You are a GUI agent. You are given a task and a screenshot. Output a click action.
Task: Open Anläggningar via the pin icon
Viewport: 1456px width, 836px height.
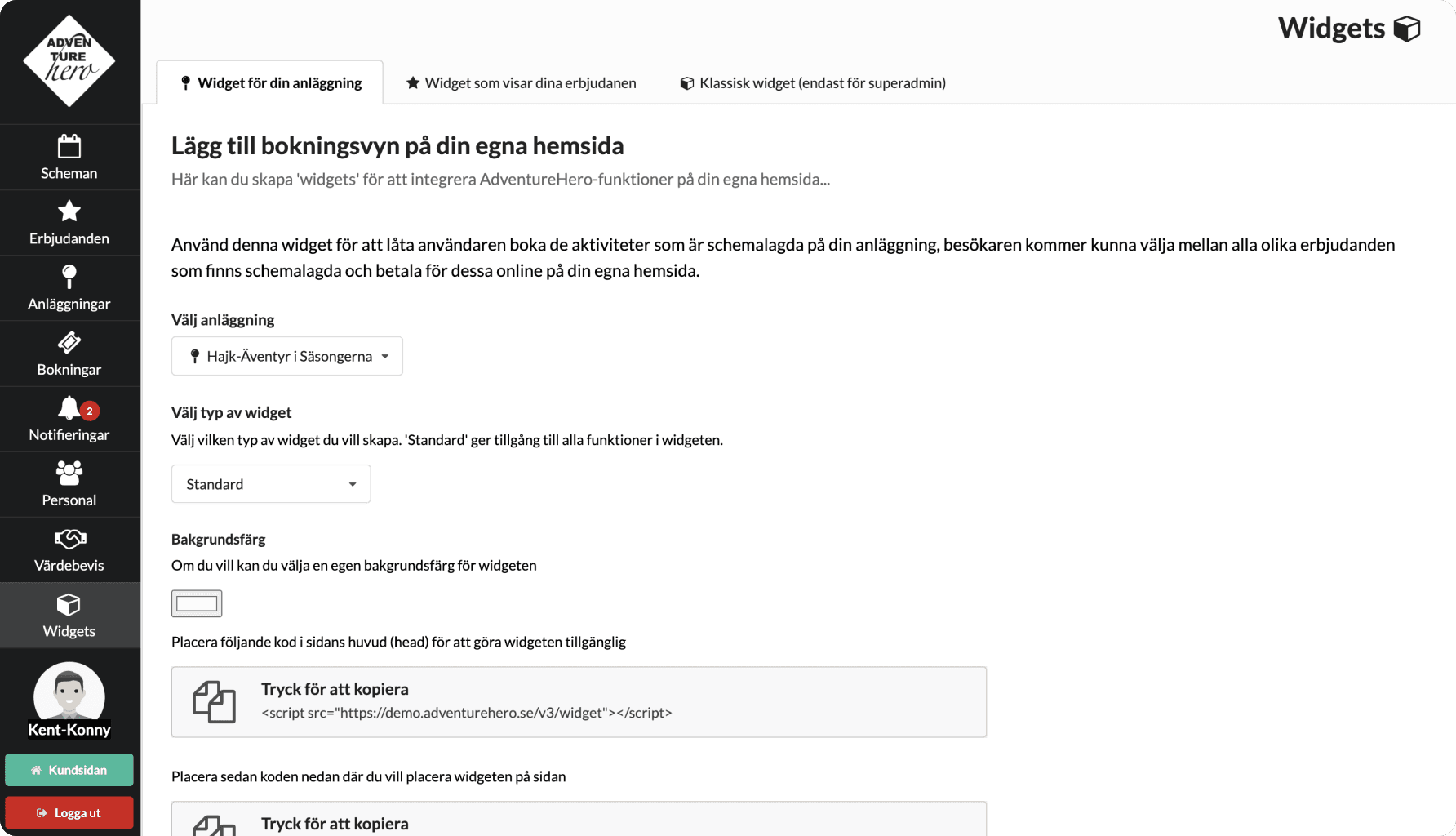click(x=69, y=277)
